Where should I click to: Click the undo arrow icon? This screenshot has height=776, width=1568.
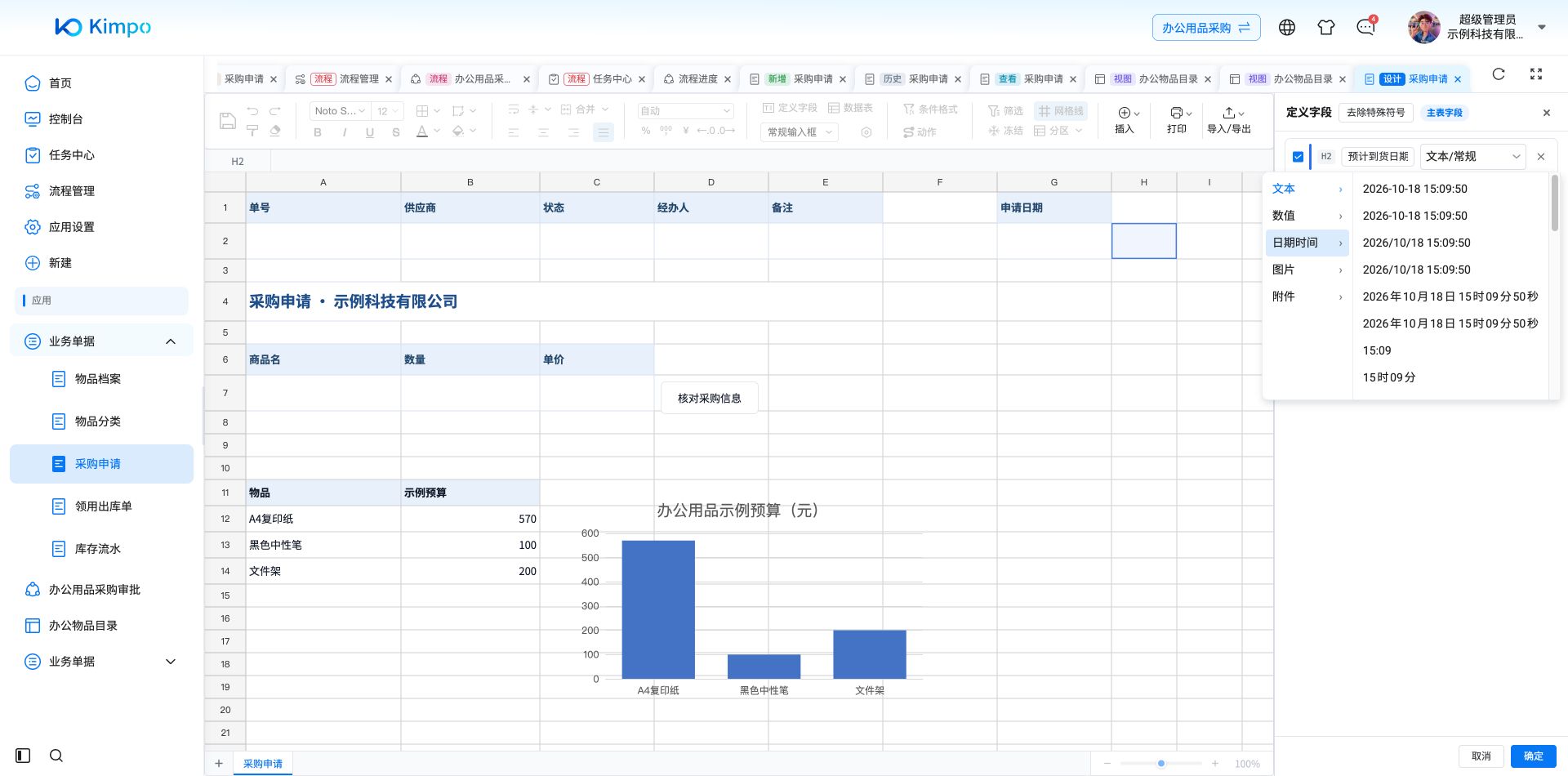point(252,110)
